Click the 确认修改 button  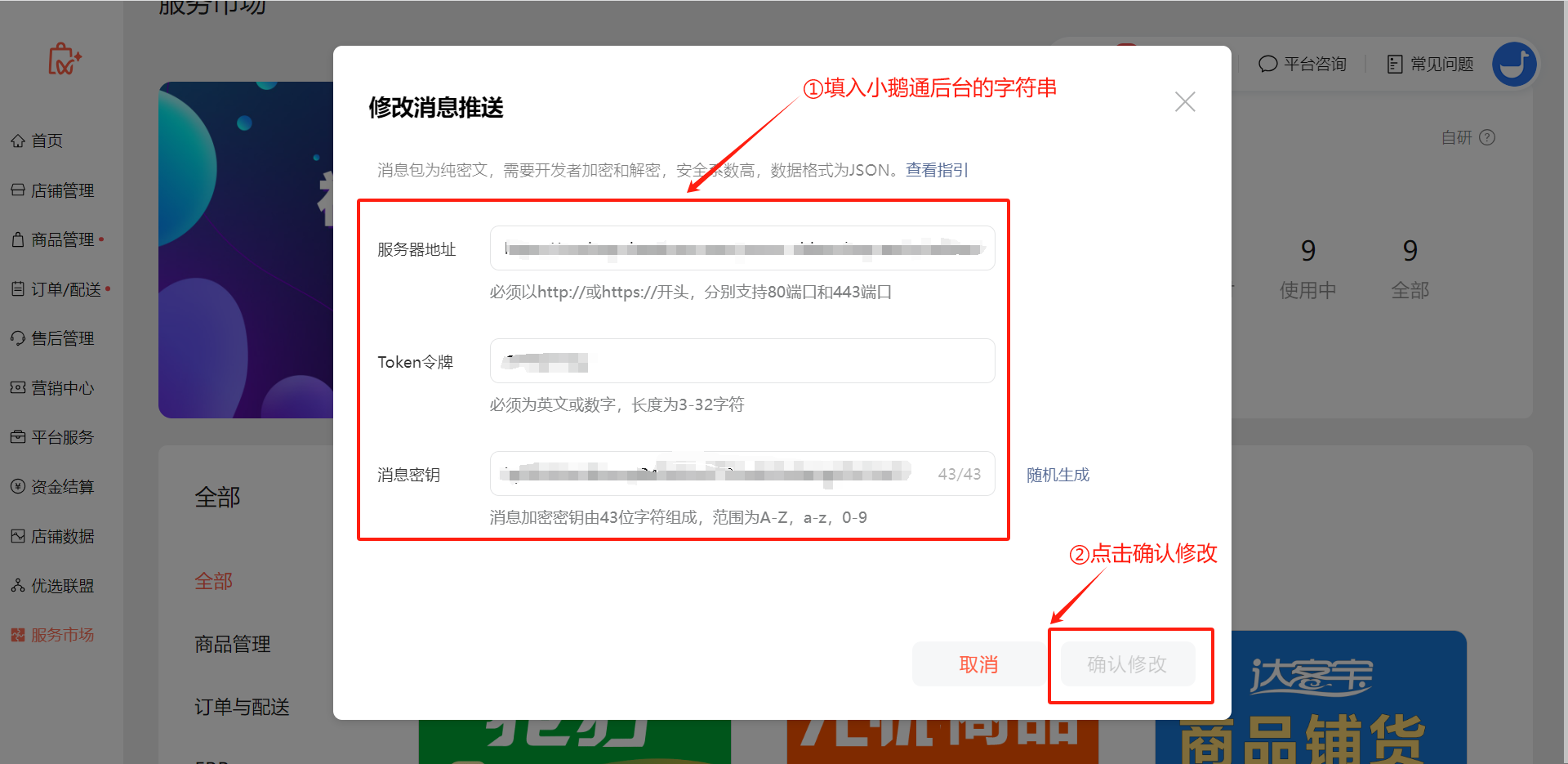(1128, 664)
